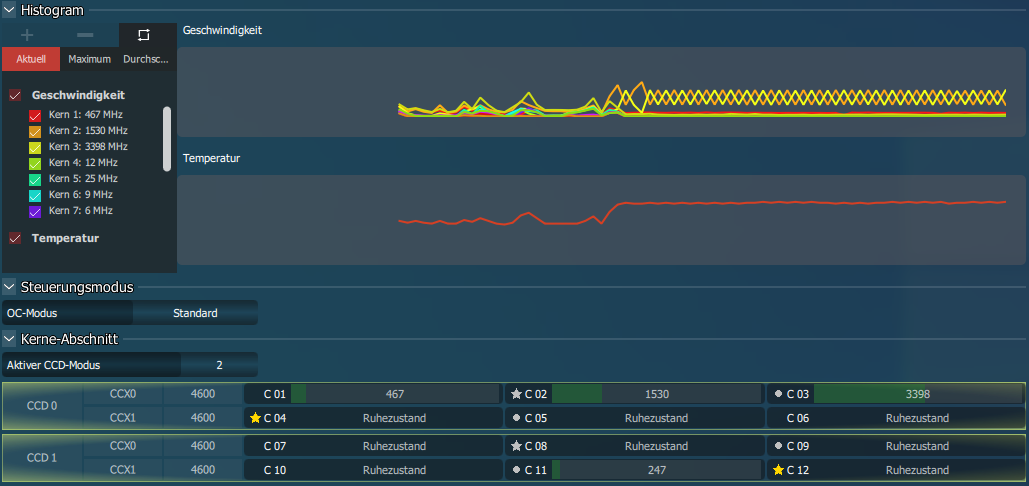Click the gray star icon next to C 02
This screenshot has width=1029, height=486.
tap(516, 394)
